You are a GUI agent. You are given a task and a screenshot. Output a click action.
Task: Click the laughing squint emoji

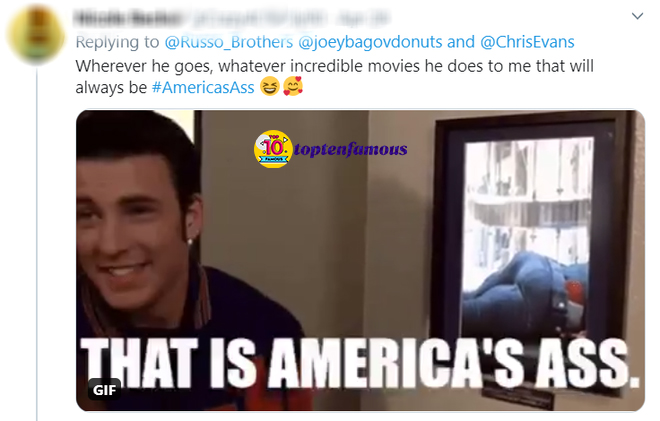coord(269,86)
